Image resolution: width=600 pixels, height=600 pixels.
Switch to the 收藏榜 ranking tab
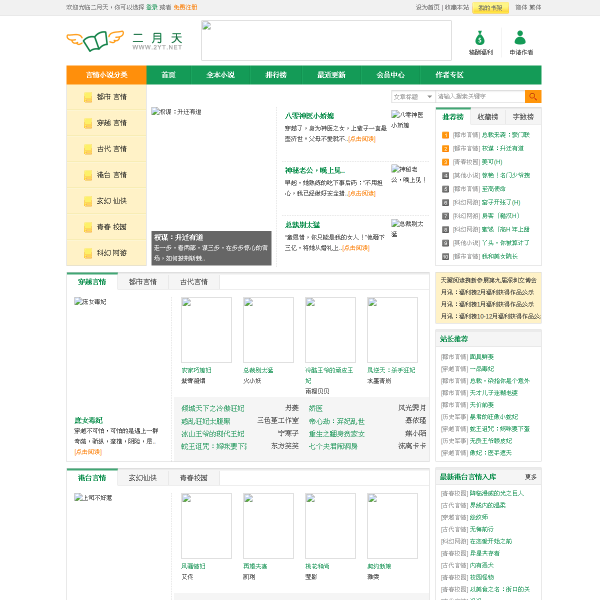[x=488, y=117]
